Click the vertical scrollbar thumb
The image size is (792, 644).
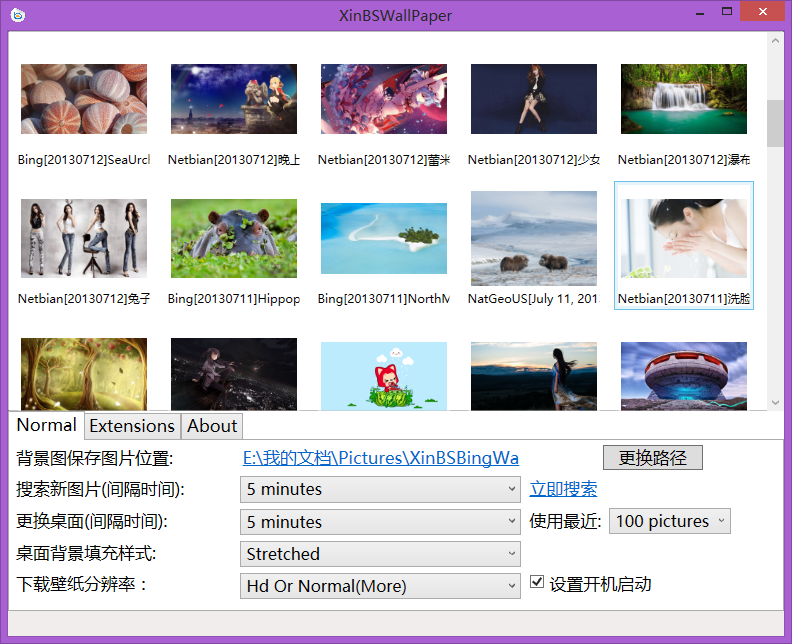click(x=775, y=123)
